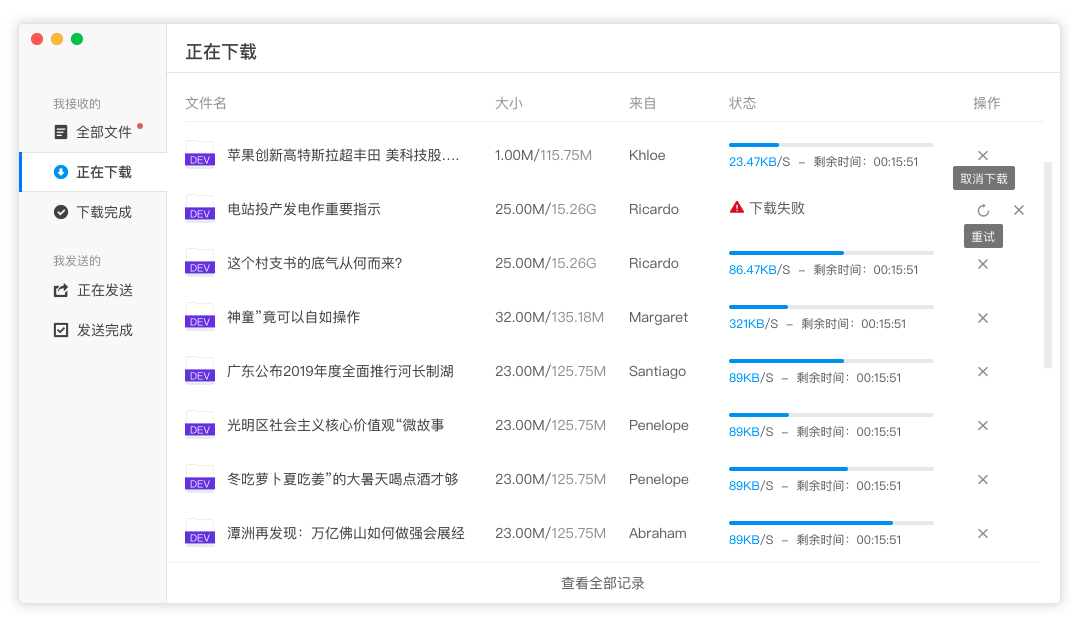Open 全部文件 in the sidebar
Screen dimensions: 1084x624
coord(103,132)
